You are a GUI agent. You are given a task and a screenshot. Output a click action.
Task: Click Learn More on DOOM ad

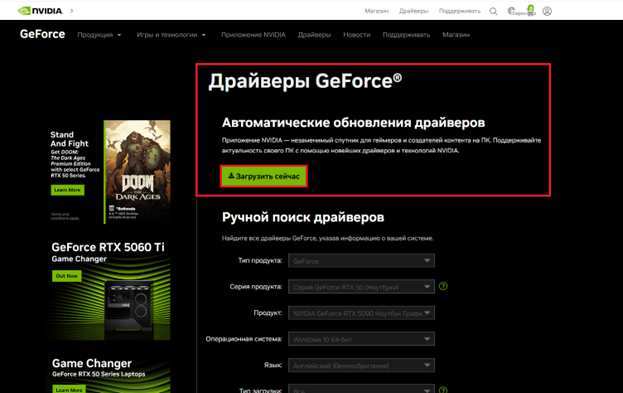pos(67,190)
